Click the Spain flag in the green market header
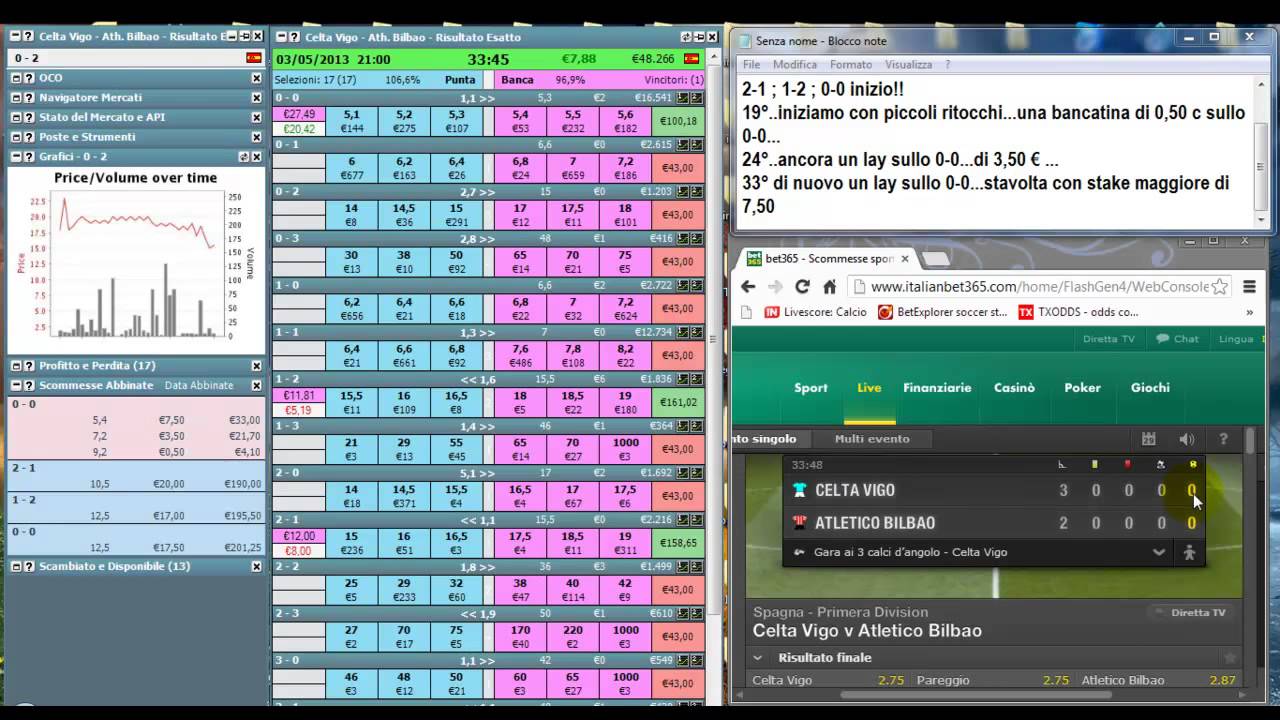Viewport: 1280px width, 720px height. click(691, 60)
